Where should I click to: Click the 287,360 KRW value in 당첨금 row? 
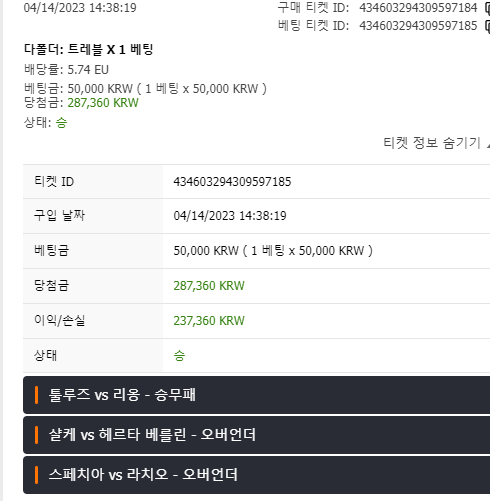click(x=209, y=286)
